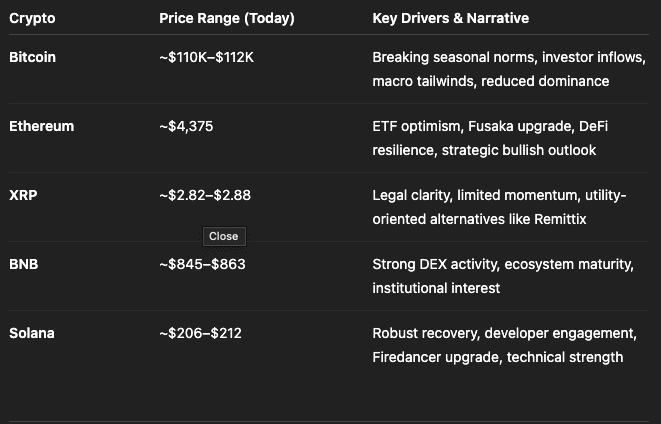The height and width of the screenshot is (424, 661).
Task: Click the Ethereum row name
Action: pyautogui.click(x=41, y=126)
